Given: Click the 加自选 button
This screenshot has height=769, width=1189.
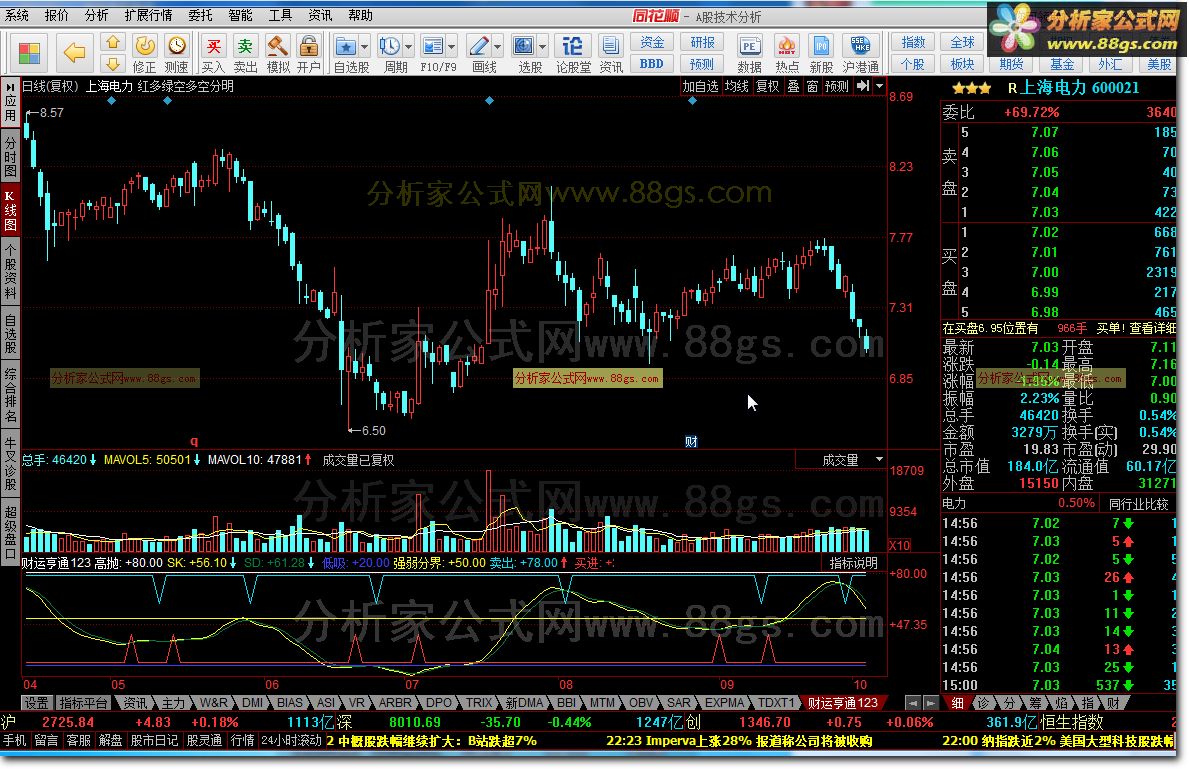Looking at the screenshot, I should (x=700, y=86).
